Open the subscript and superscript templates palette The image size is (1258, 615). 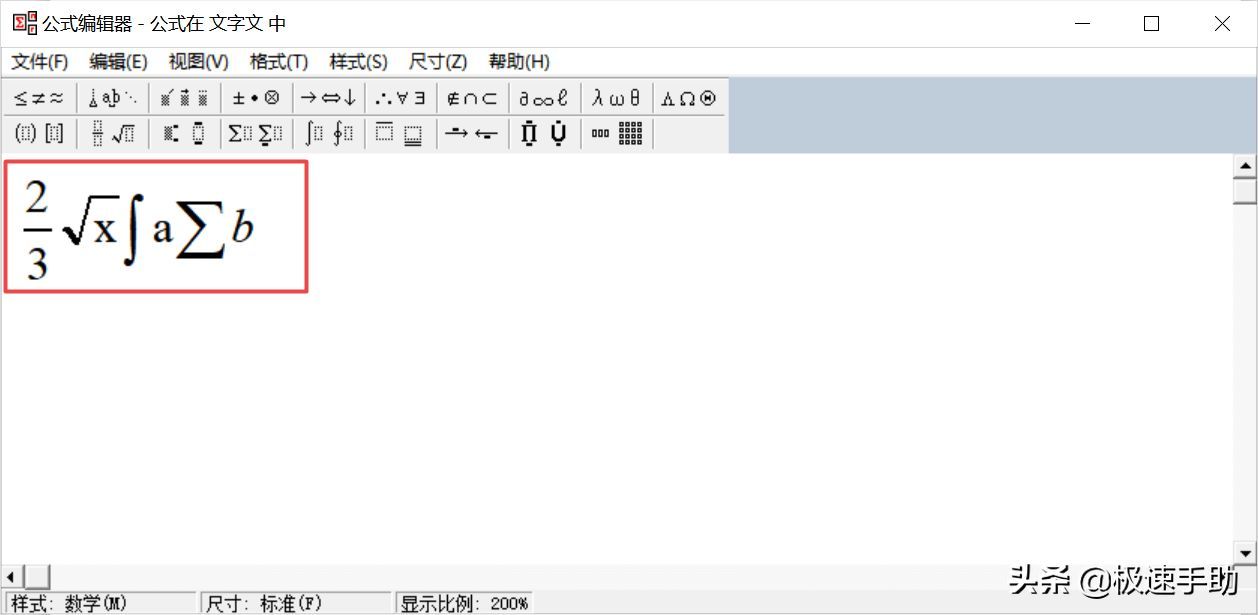[185, 133]
